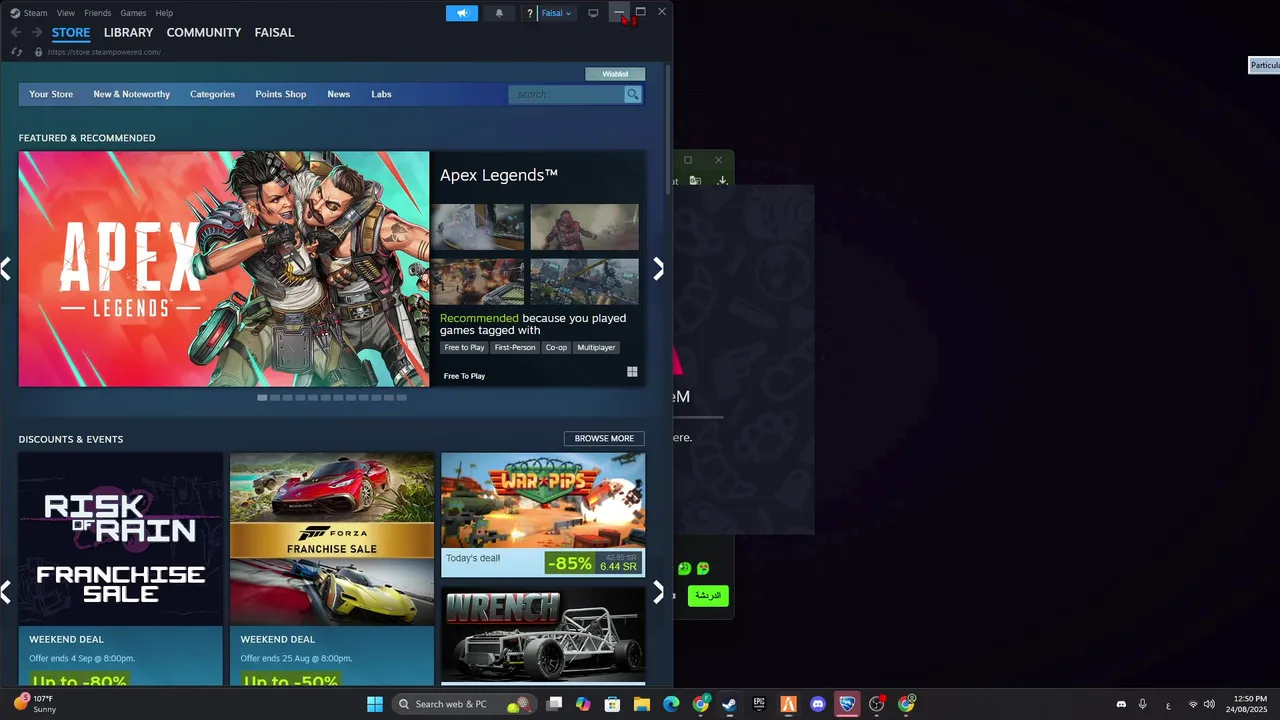The height and width of the screenshot is (720, 1280).
Task: Switch Steam to Big Picture mode icon
Action: click(593, 13)
